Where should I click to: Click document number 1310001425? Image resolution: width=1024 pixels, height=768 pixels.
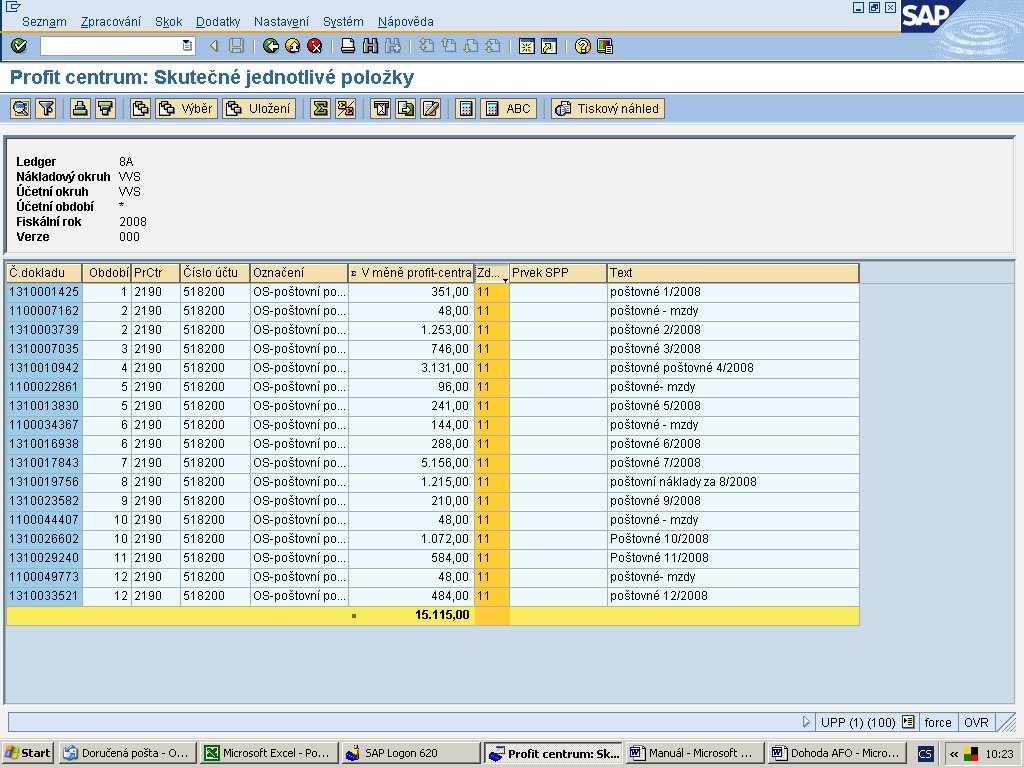(x=44, y=292)
